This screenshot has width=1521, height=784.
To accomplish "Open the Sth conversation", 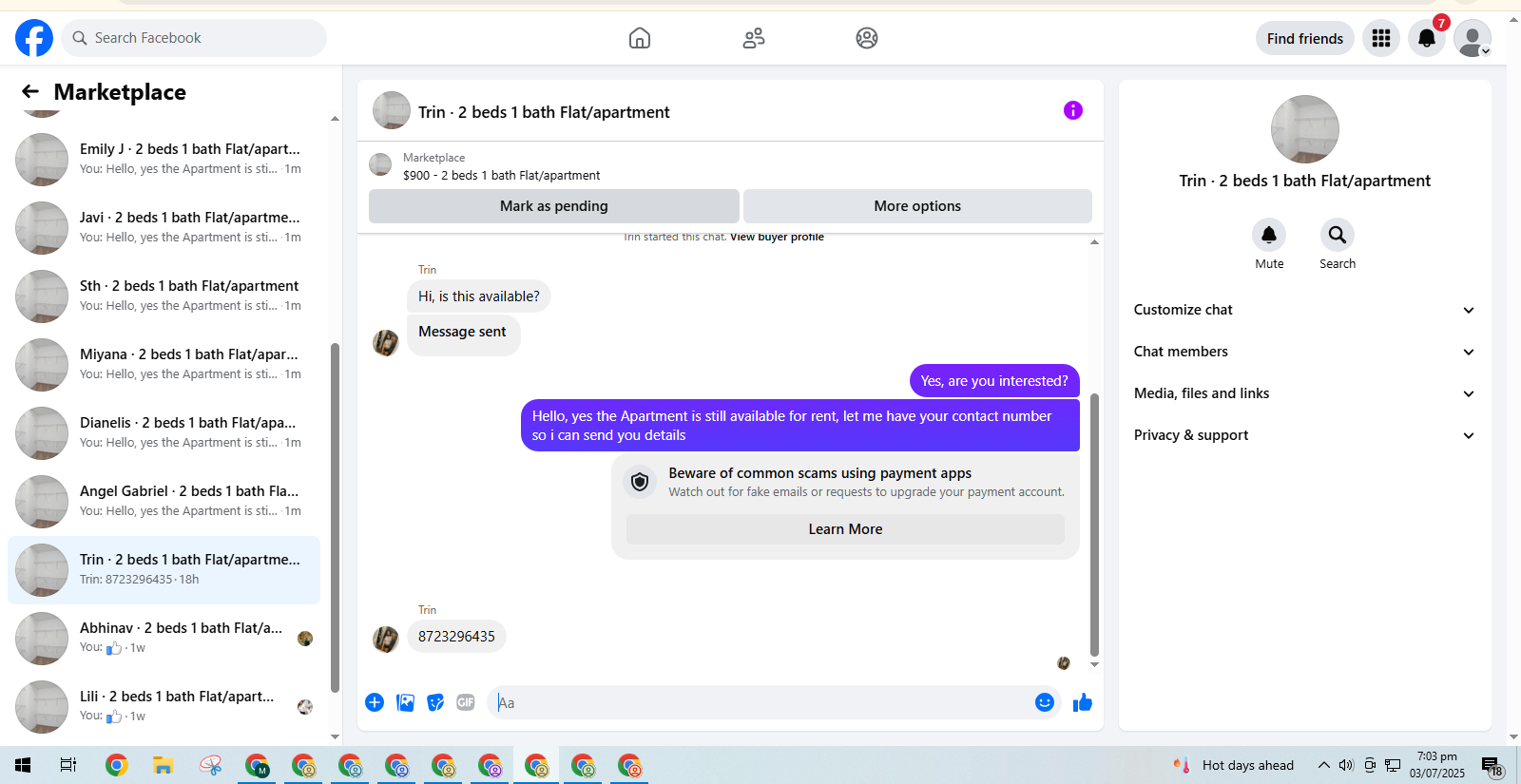I will [x=164, y=296].
